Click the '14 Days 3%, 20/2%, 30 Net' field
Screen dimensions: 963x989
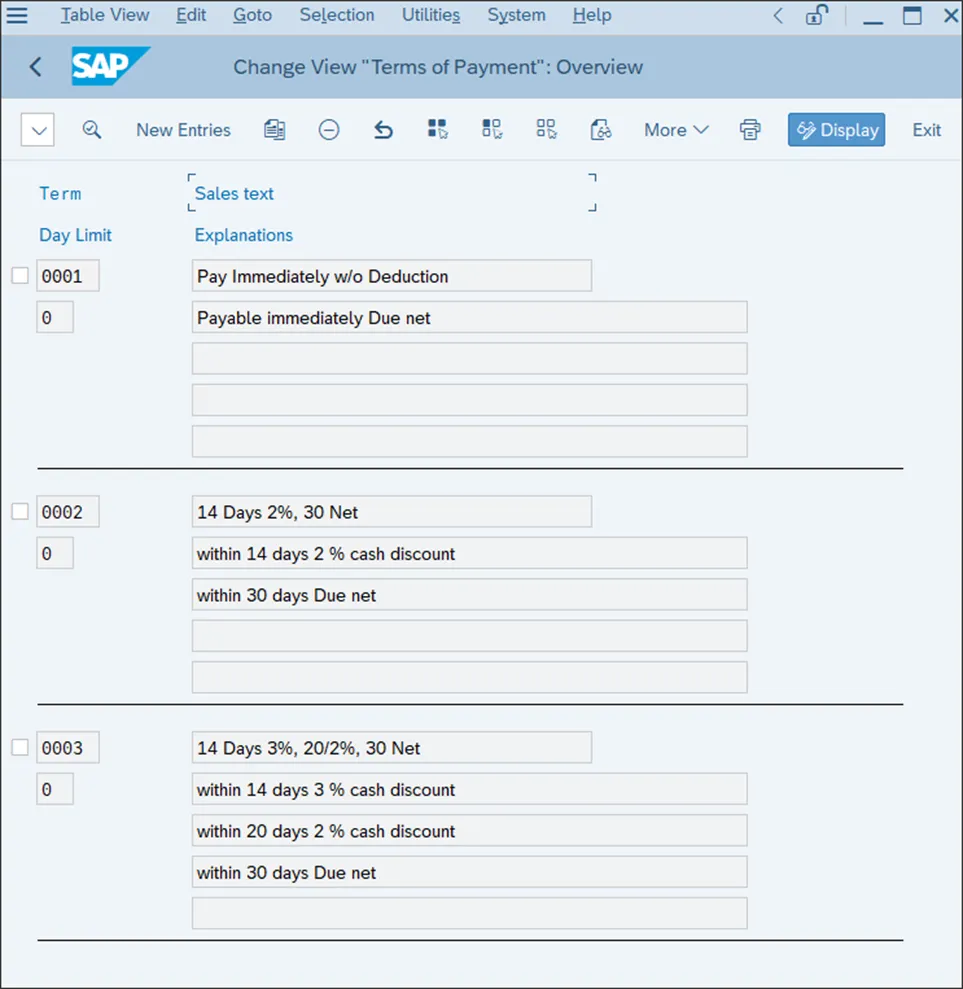(392, 747)
